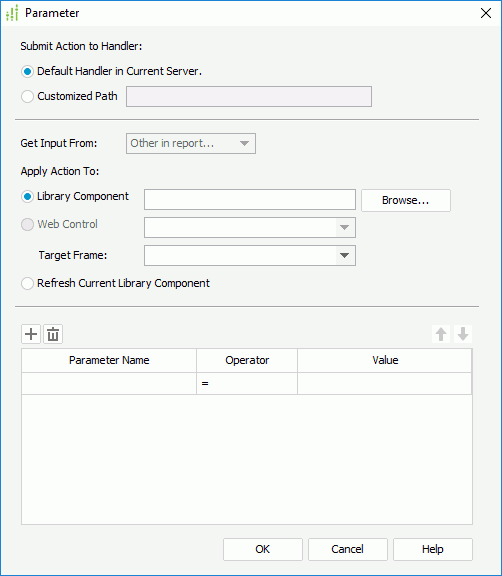This screenshot has height=576, width=502.
Task: Click the Cancel button
Action: pyautogui.click(x=347, y=549)
